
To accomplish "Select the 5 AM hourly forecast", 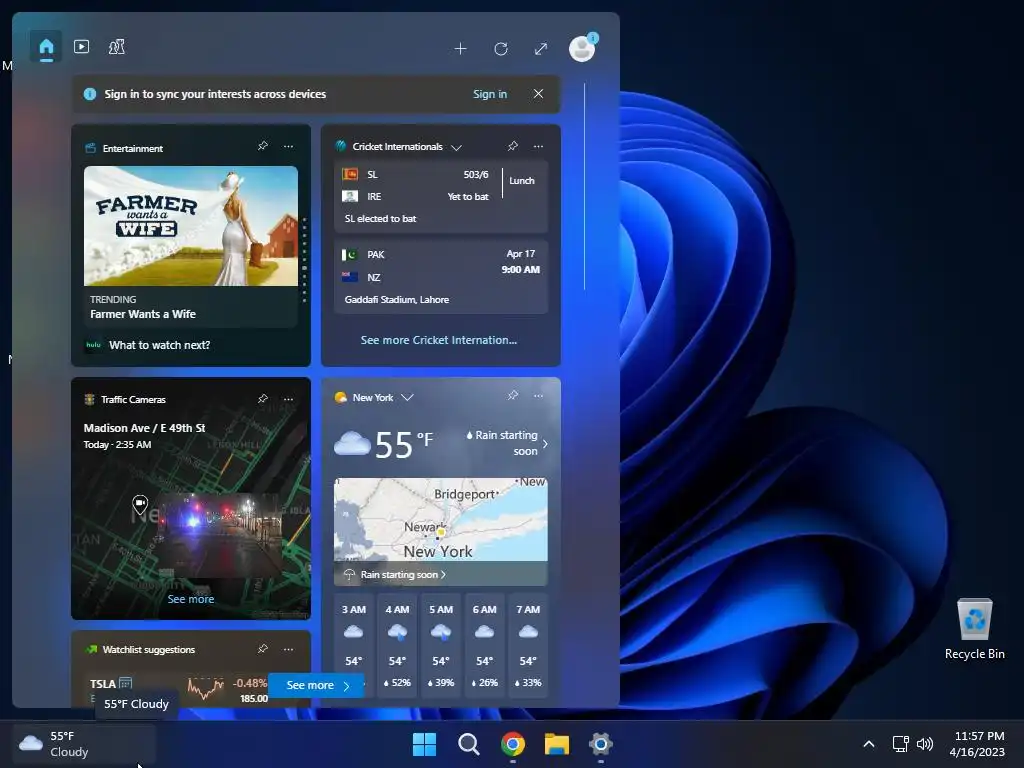I will pyautogui.click(x=441, y=645).
